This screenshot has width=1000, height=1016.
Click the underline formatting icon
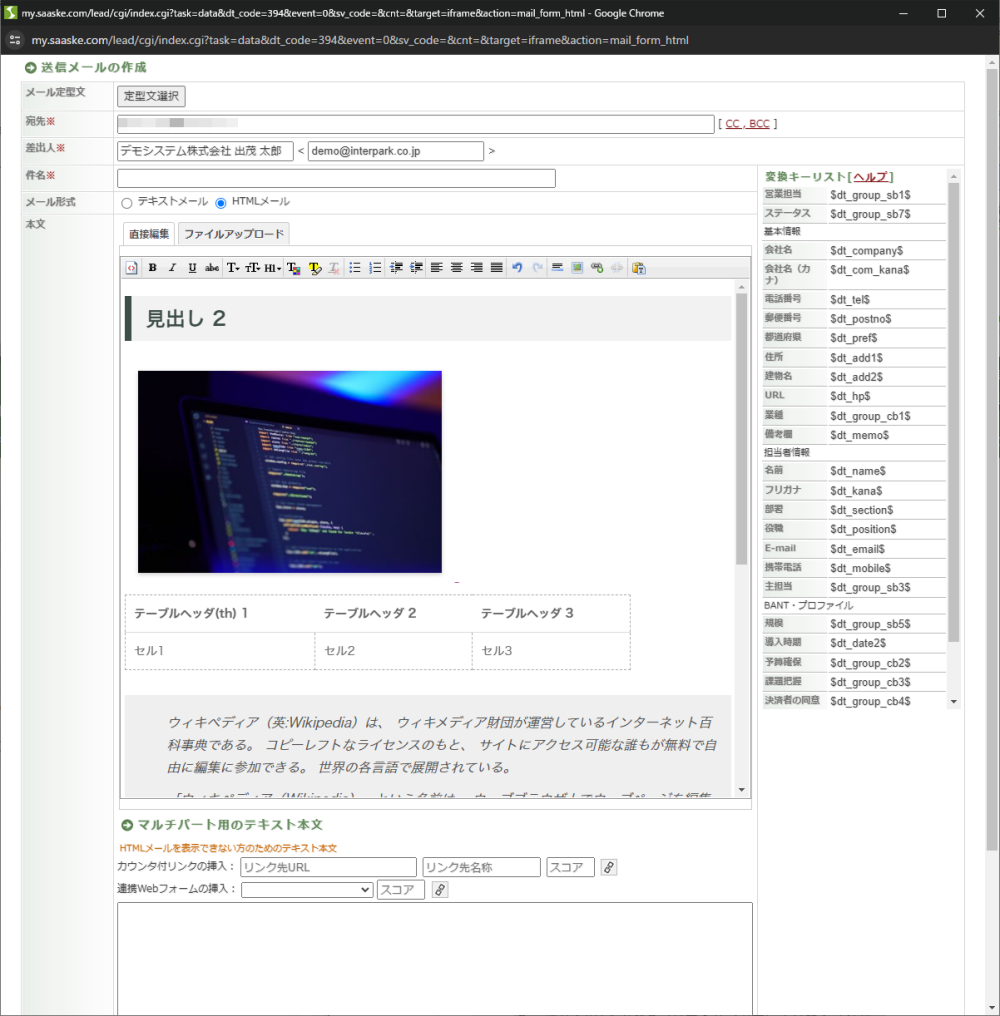192,268
